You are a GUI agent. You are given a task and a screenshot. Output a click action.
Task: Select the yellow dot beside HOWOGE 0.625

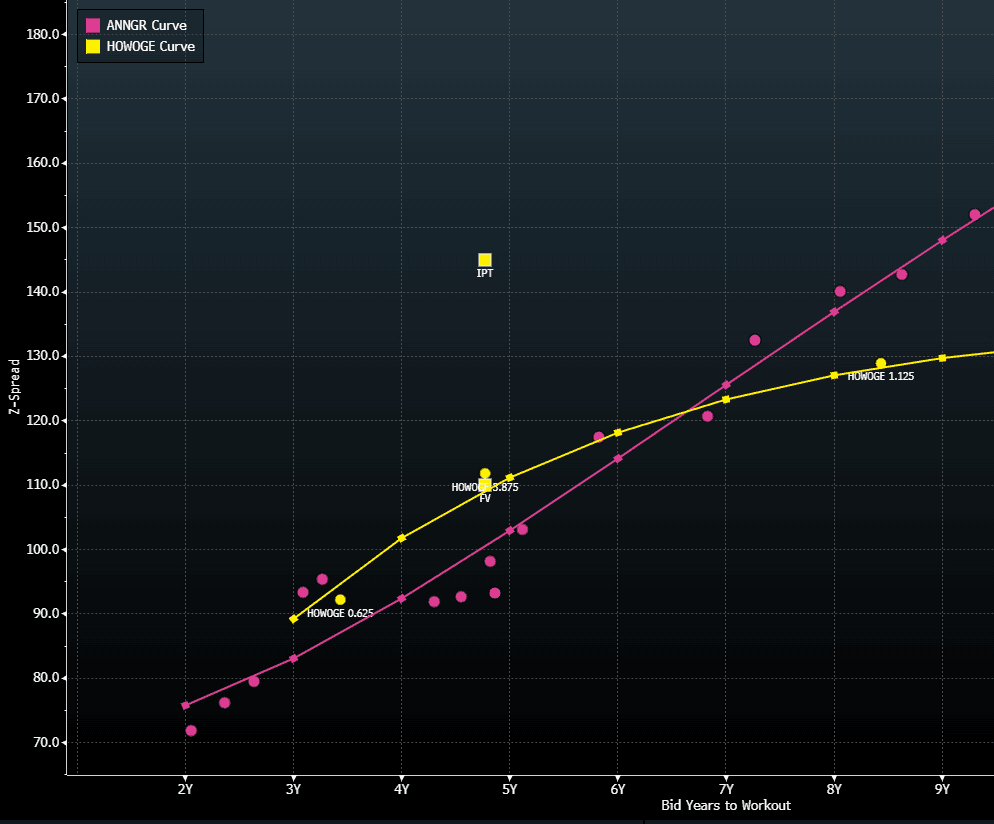click(340, 600)
